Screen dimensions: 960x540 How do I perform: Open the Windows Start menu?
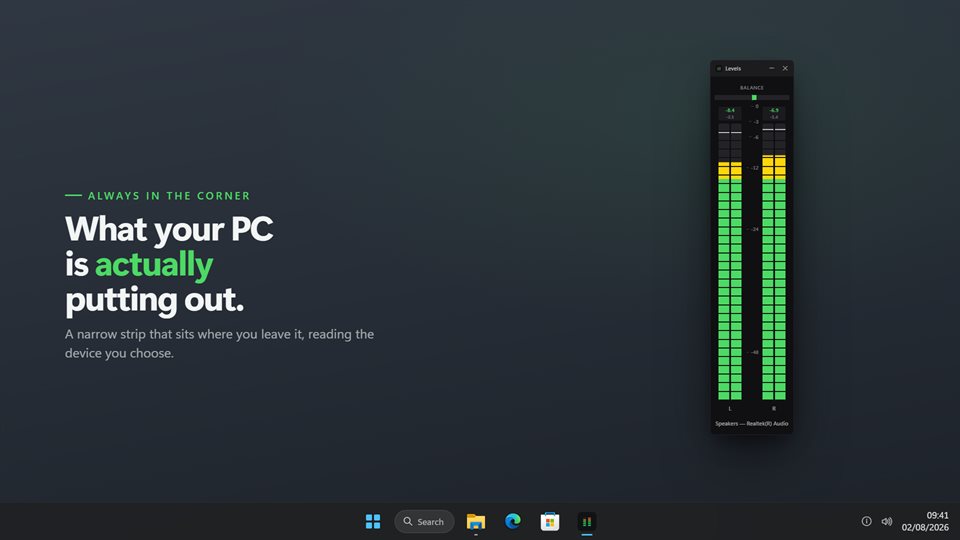(373, 522)
